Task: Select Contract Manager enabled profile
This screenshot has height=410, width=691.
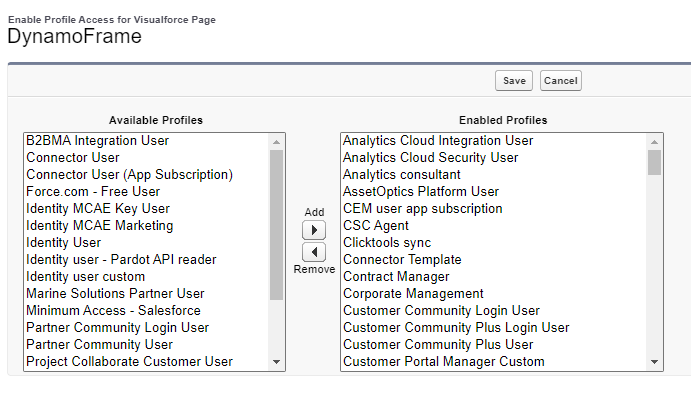Action: click(x=396, y=276)
